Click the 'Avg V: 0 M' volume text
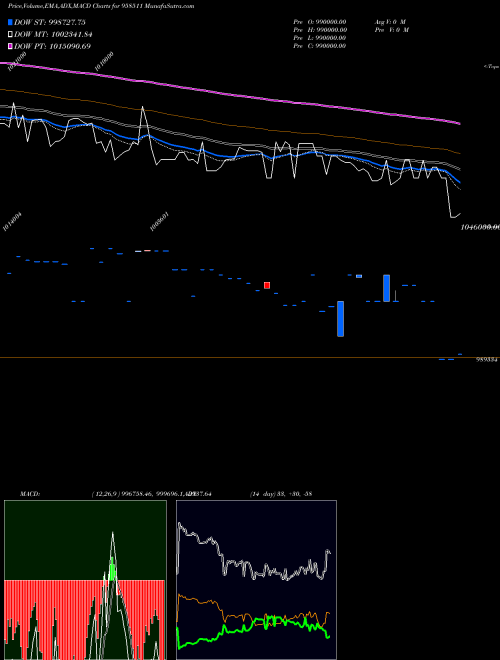This screenshot has height=660, width=500. 391,22
